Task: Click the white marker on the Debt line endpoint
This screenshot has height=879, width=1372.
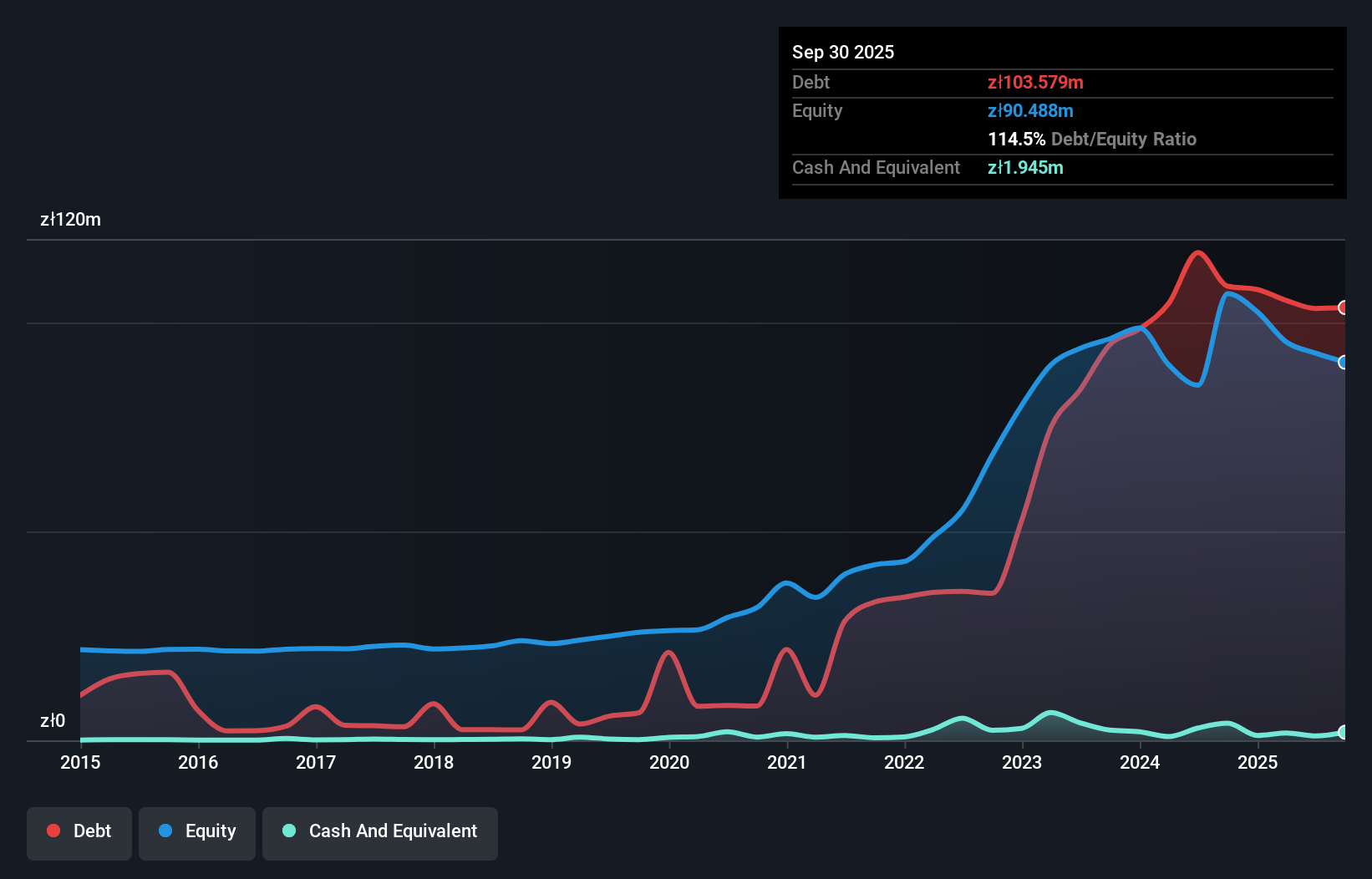Action: coord(1343,307)
